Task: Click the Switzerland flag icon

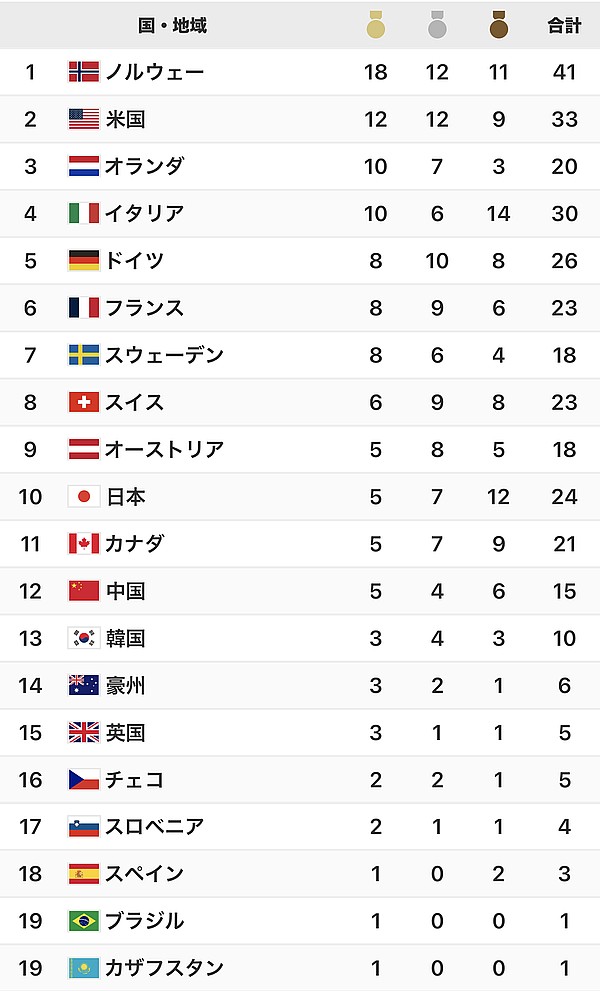Action: pos(84,402)
